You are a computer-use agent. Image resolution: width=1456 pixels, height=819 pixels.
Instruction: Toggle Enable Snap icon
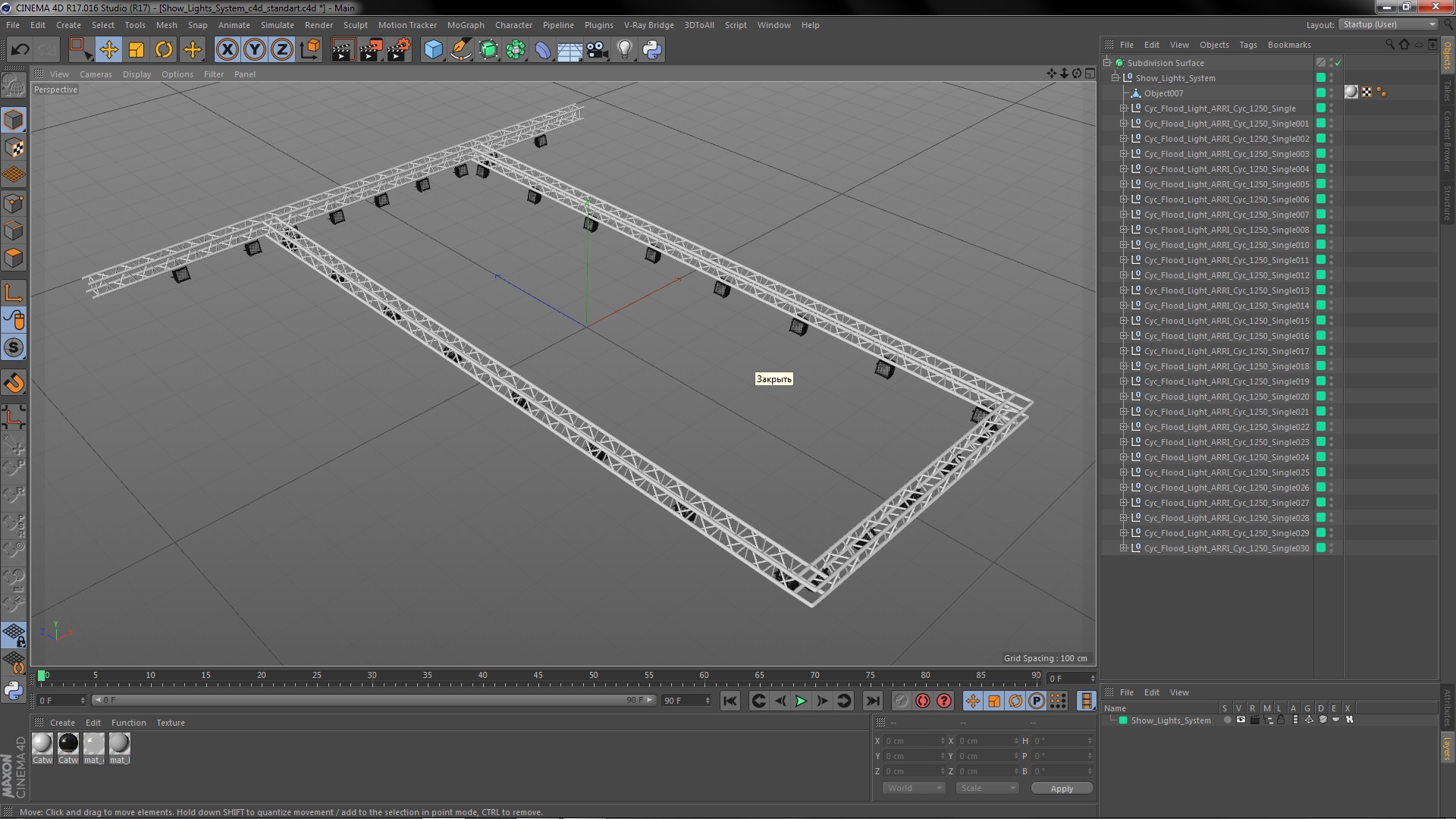coord(14,348)
